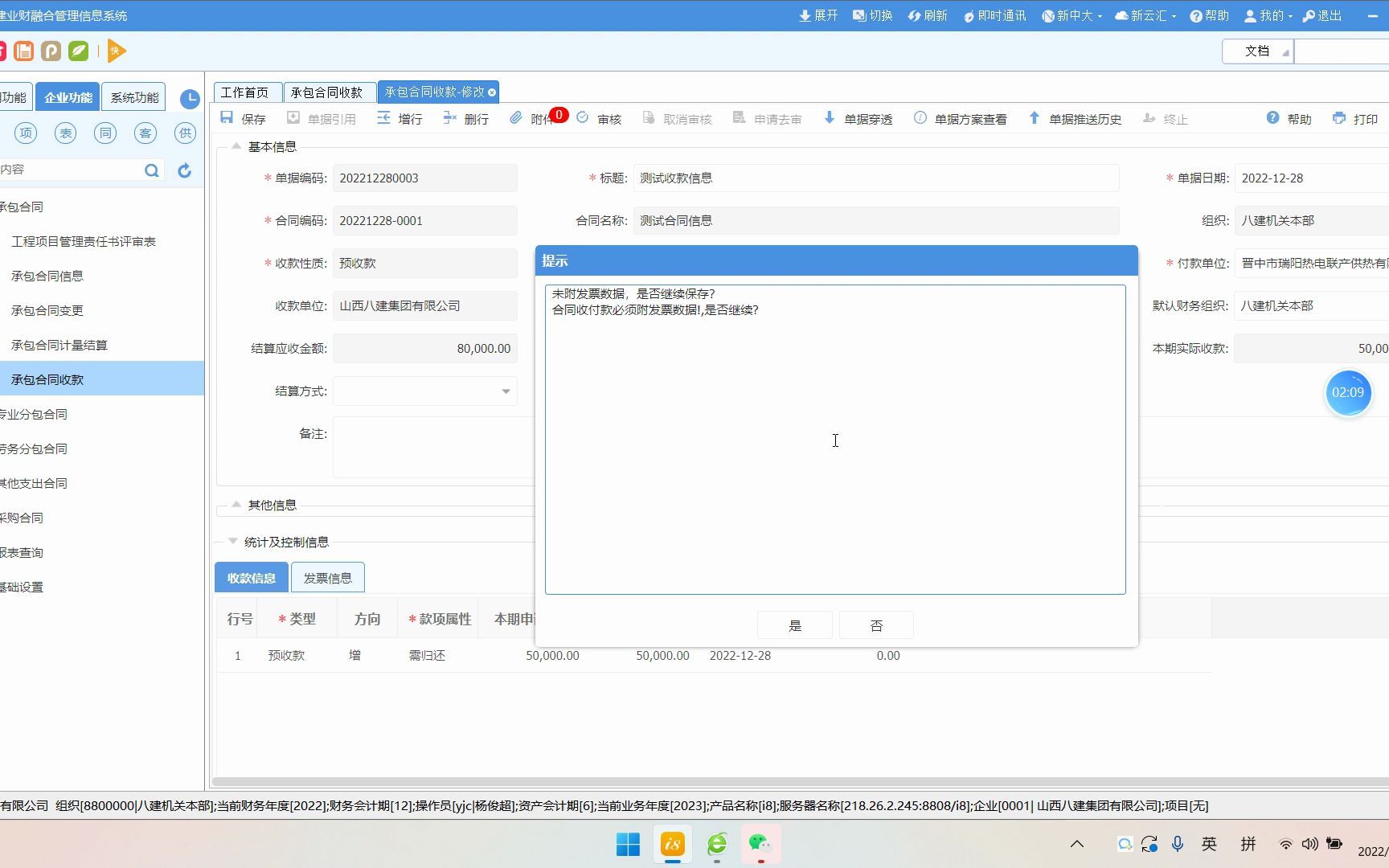Click the 英 input method indicator
1389x868 pixels.
point(1209,843)
